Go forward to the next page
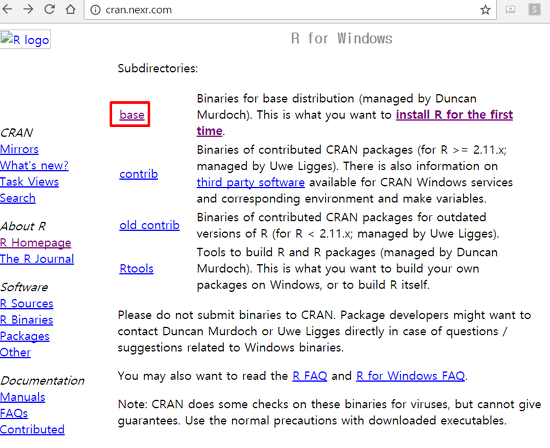The image size is (550, 448). pos(28,9)
